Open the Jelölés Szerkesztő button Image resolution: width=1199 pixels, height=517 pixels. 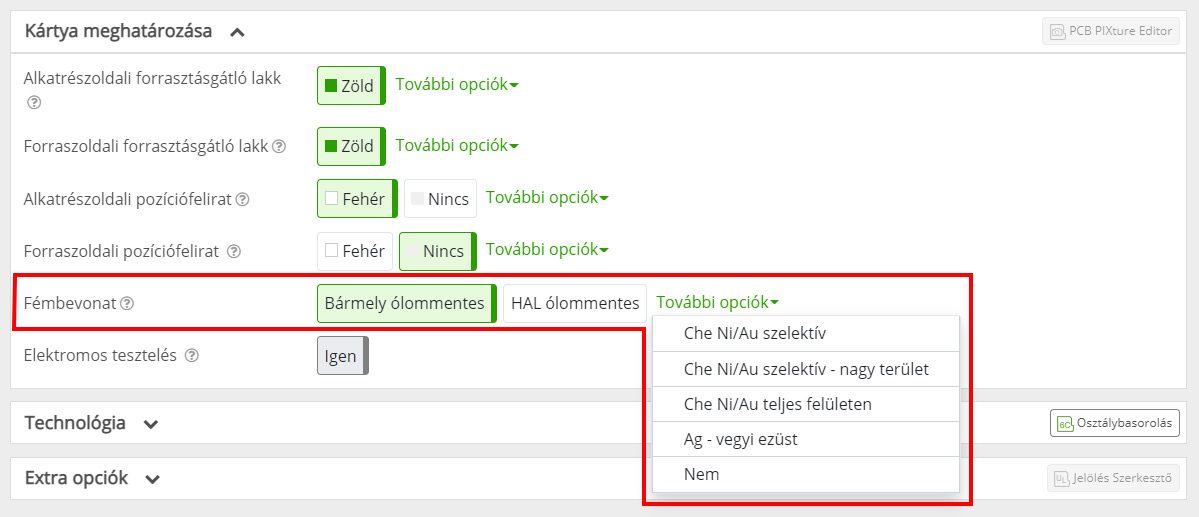1113,479
